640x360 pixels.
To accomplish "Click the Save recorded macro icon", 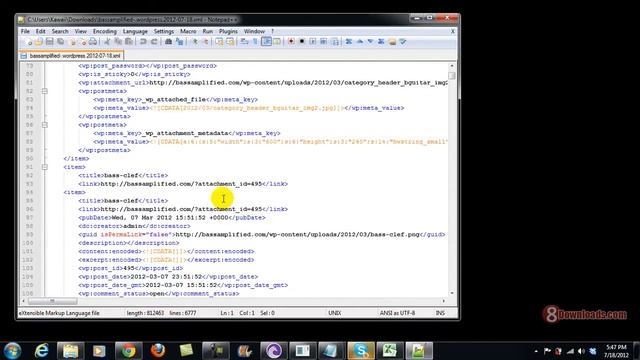I will [x=335, y=42].
